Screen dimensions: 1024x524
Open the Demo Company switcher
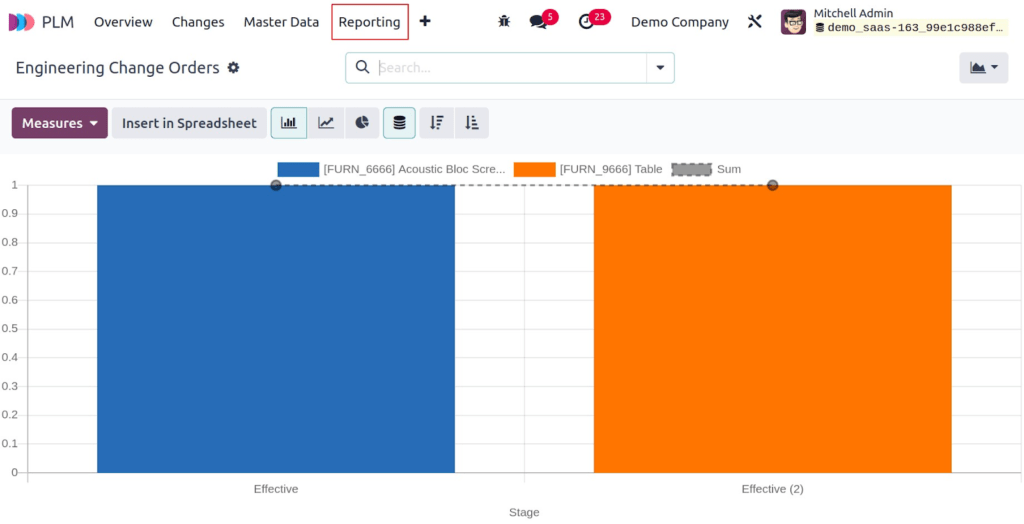point(679,22)
